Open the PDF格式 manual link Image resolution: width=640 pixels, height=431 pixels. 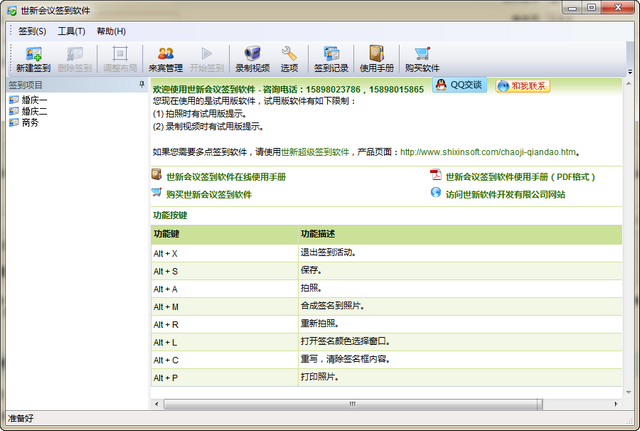(520, 177)
